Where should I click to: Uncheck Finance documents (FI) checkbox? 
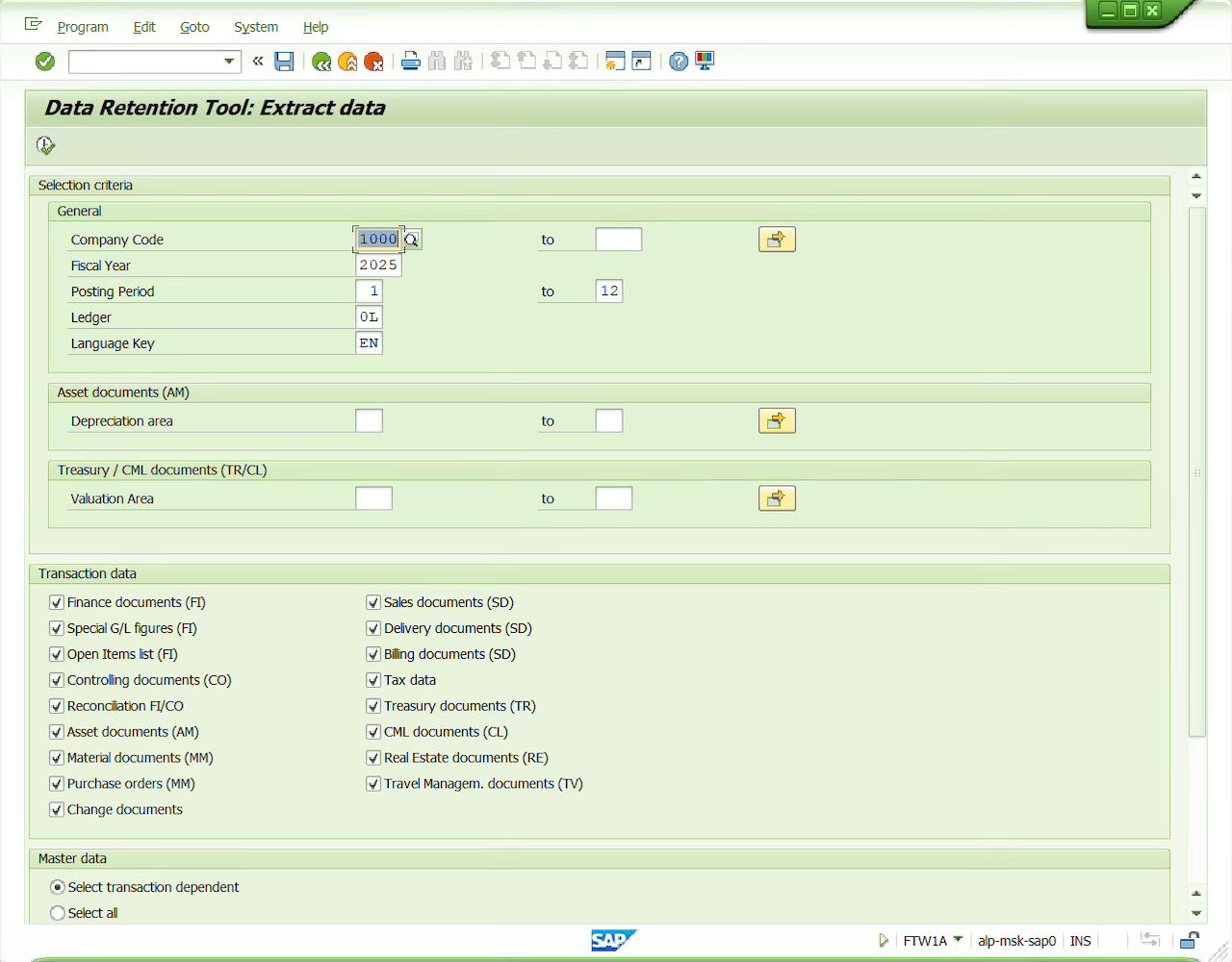(x=57, y=603)
